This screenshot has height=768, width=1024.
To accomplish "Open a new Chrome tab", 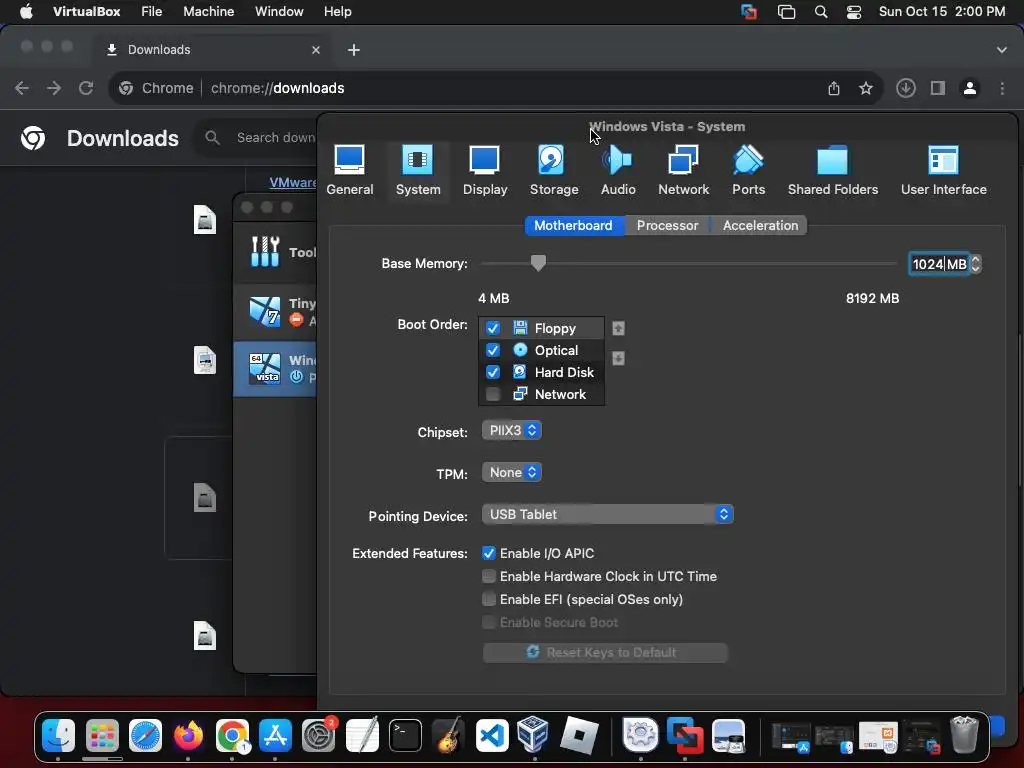I will (354, 50).
